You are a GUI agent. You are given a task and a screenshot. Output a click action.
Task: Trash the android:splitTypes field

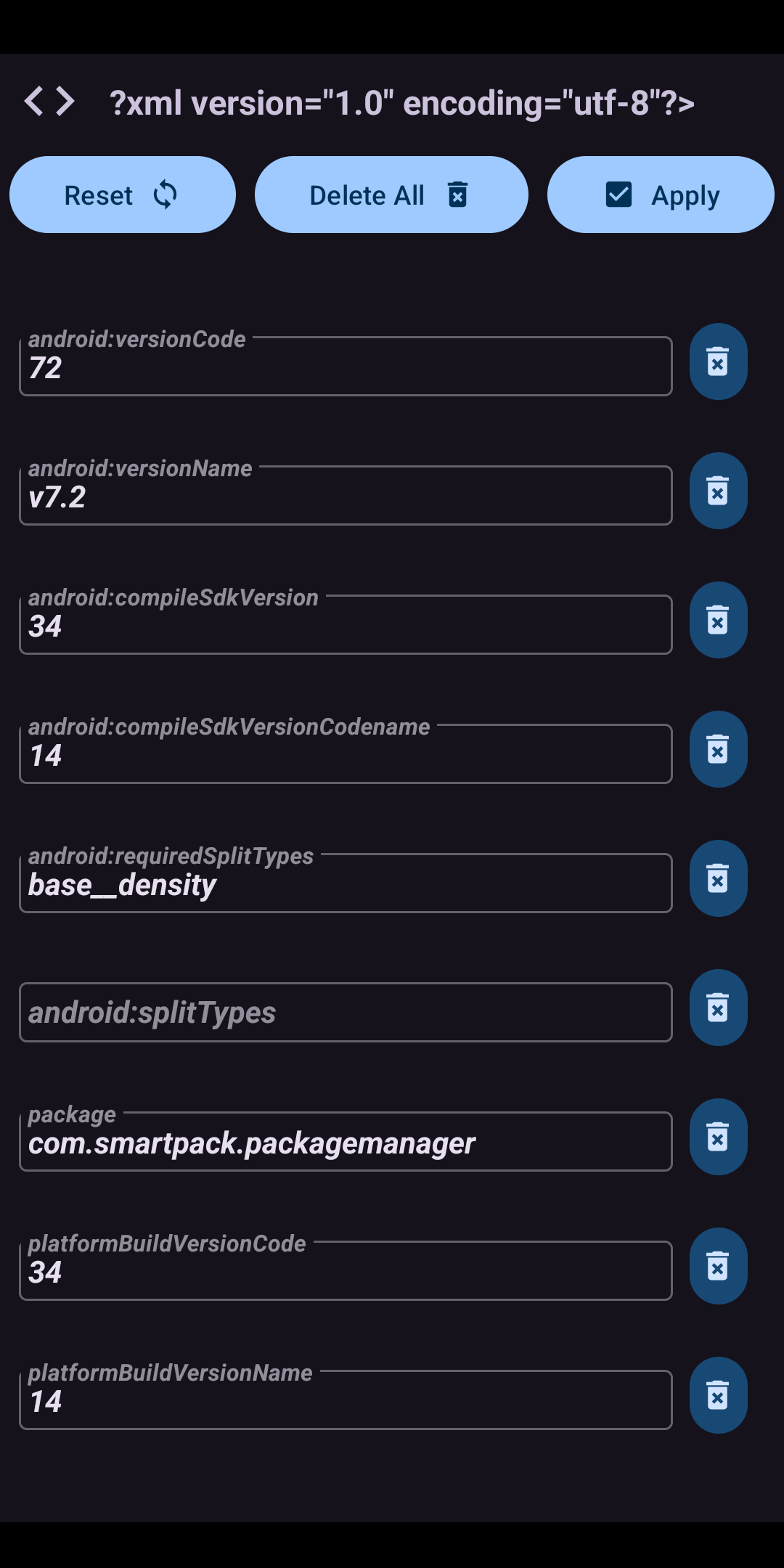[x=718, y=1008]
